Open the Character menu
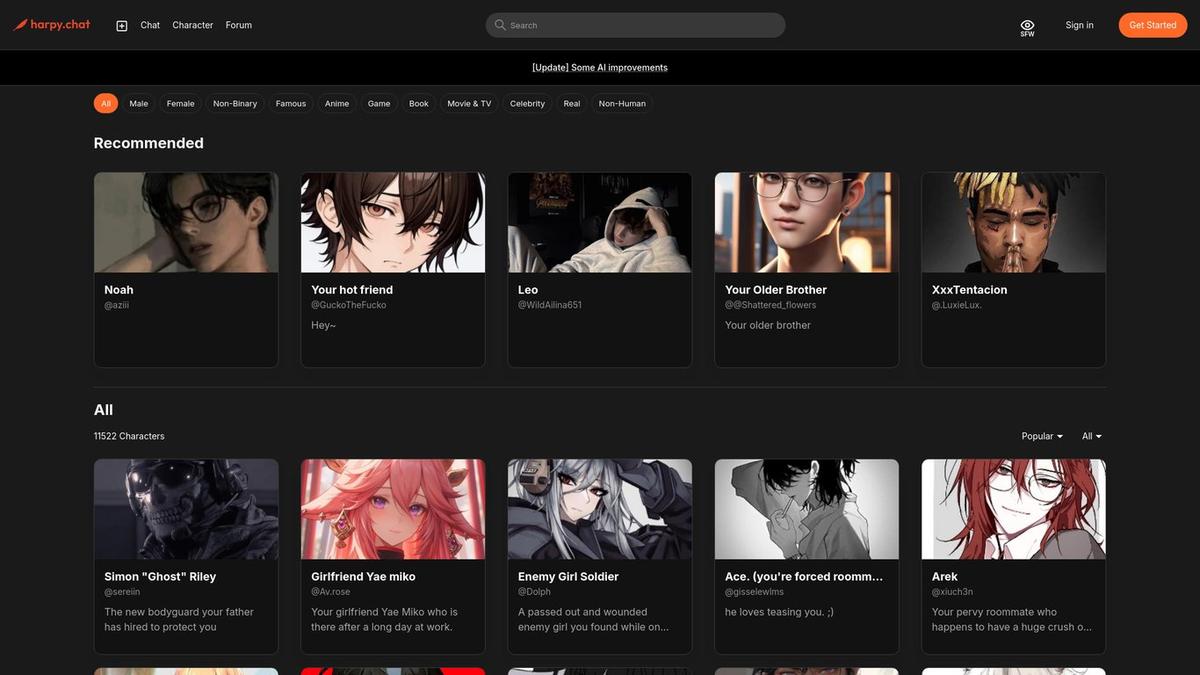This screenshot has height=675, width=1200. (193, 25)
